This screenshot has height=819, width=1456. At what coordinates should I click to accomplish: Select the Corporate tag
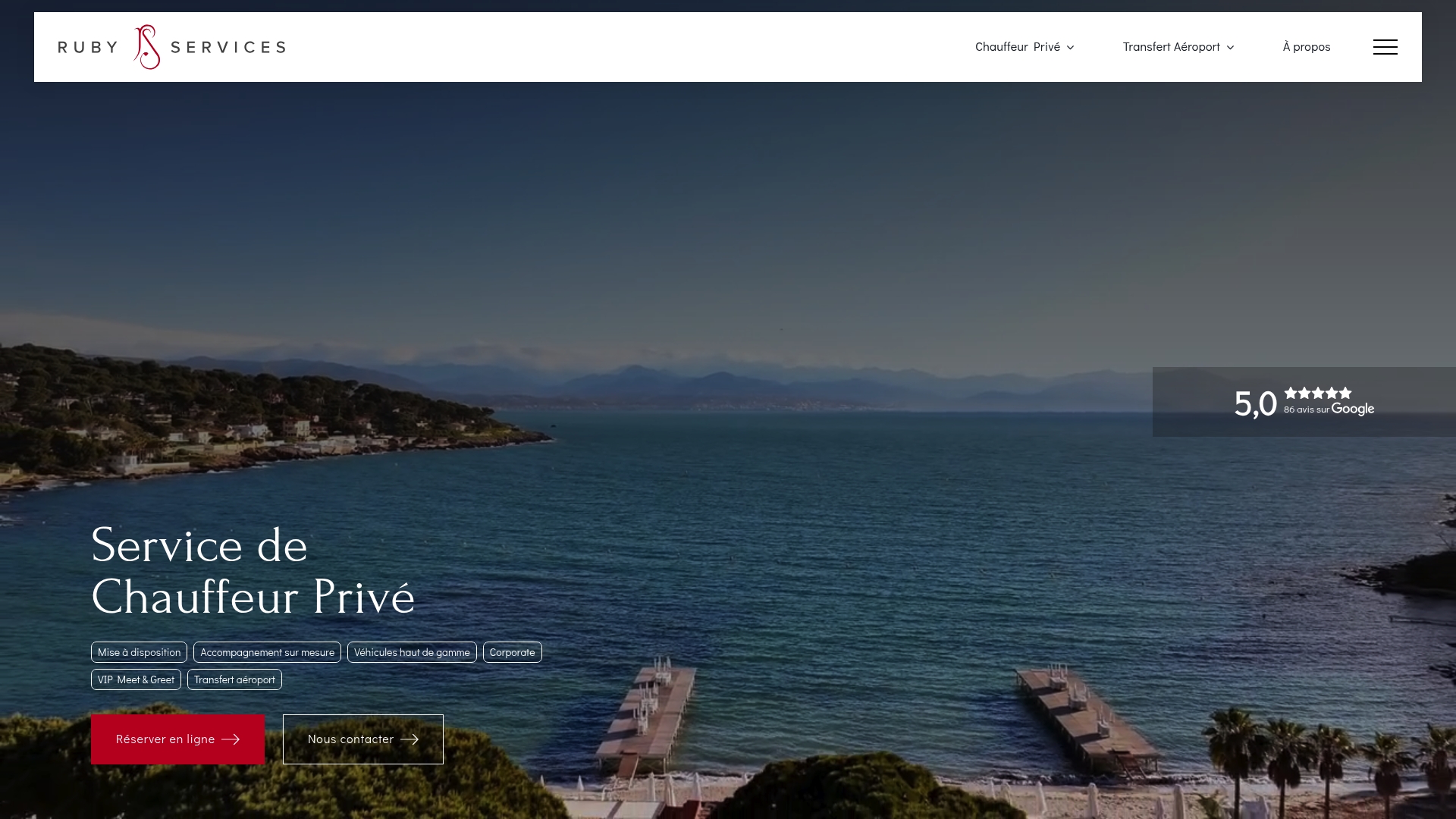(513, 652)
